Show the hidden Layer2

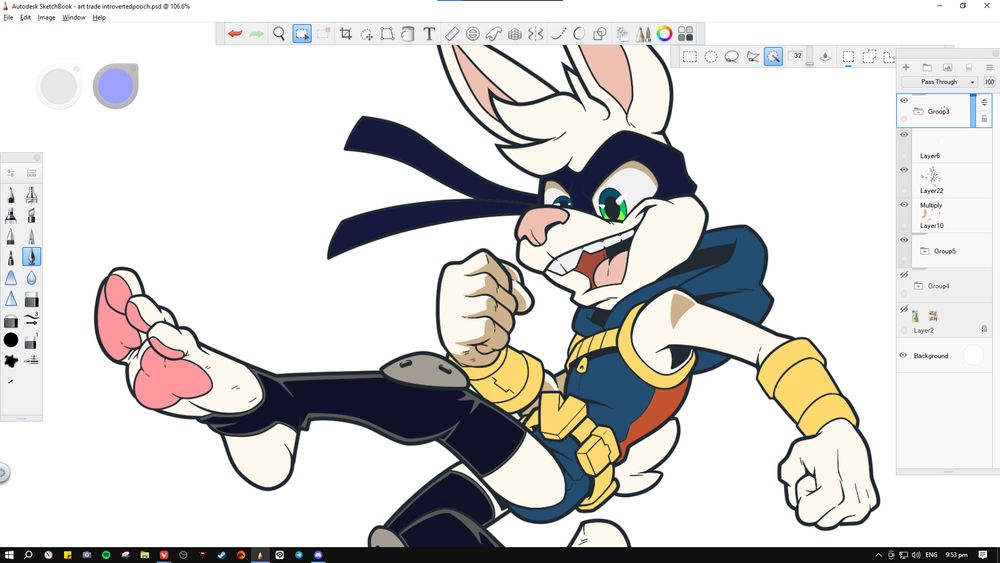(904, 309)
